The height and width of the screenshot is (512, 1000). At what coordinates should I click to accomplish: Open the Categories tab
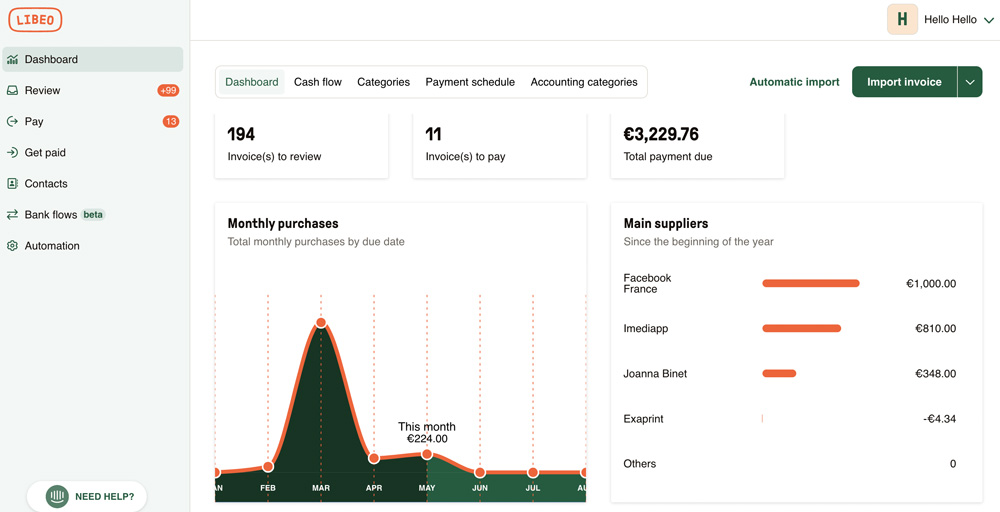pyautogui.click(x=383, y=82)
